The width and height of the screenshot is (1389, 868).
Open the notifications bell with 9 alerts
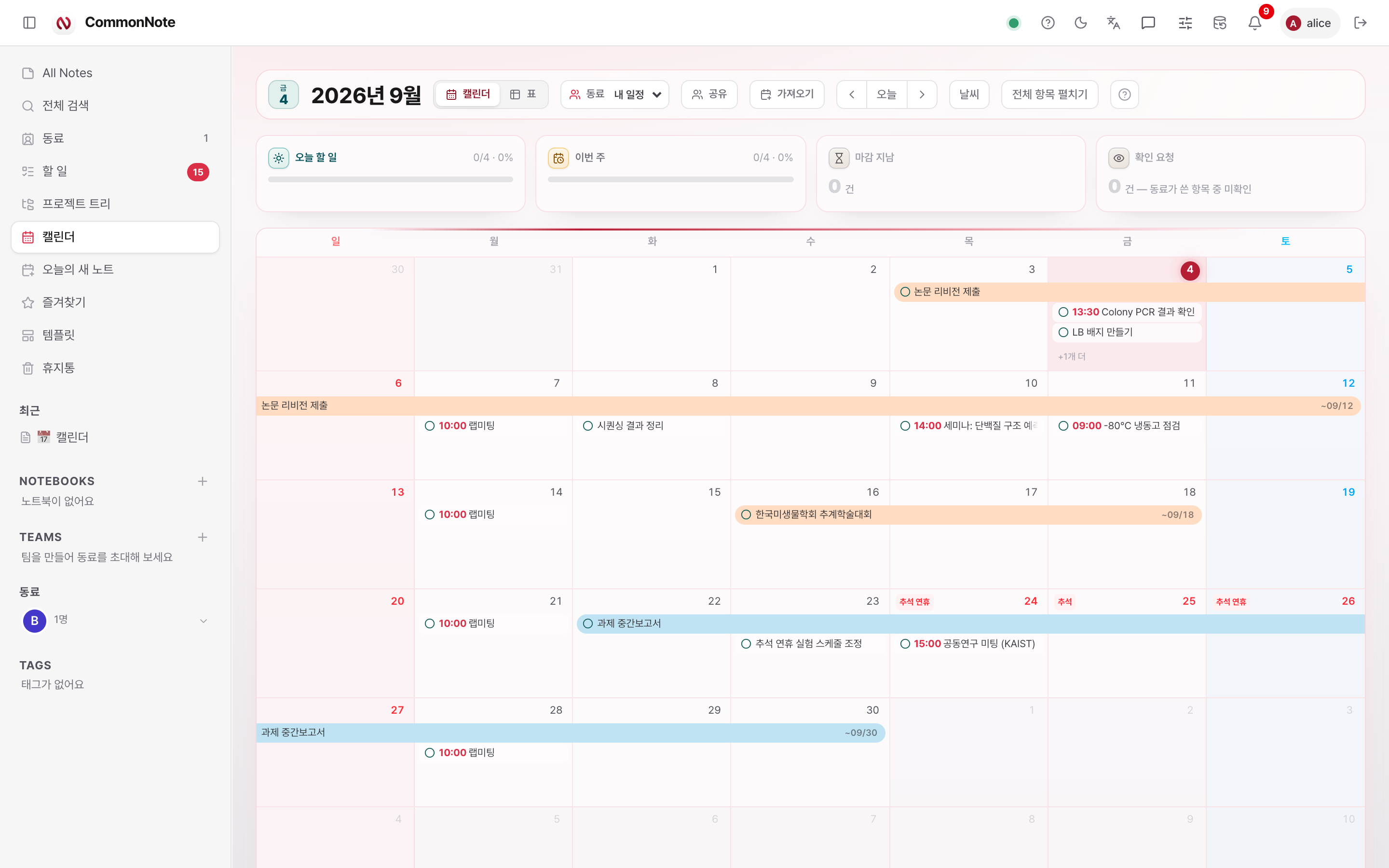point(1255,23)
